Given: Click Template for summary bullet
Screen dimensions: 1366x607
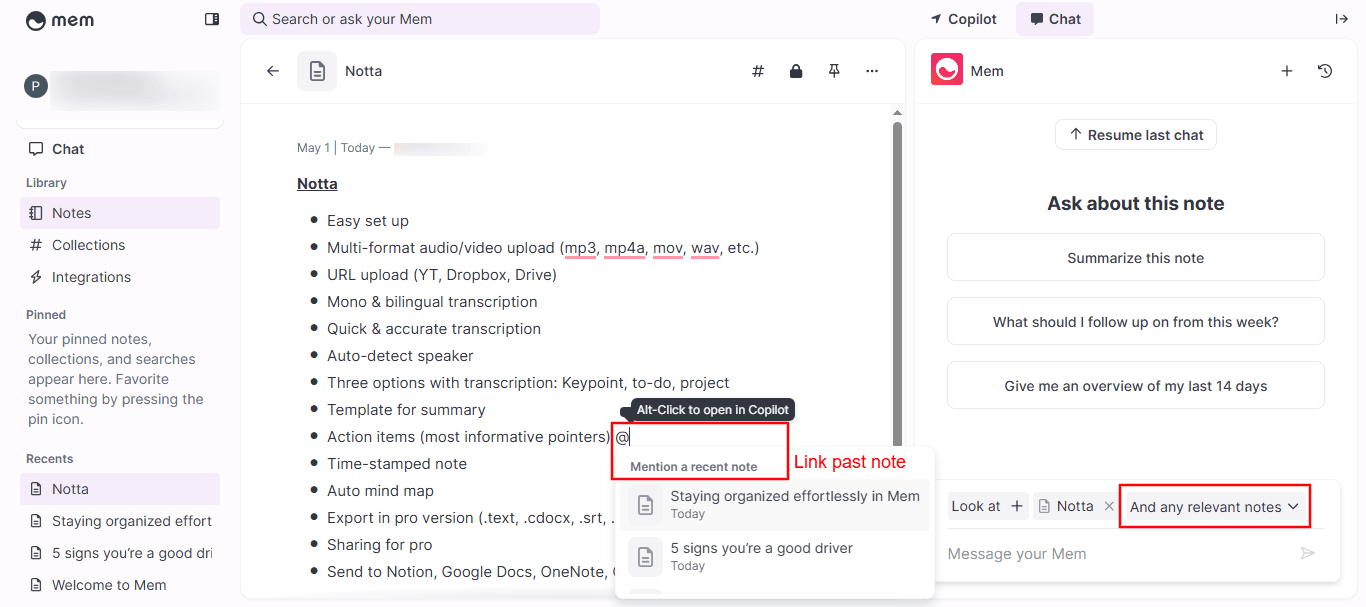Looking at the screenshot, I should pyautogui.click(x=406, y=410).
